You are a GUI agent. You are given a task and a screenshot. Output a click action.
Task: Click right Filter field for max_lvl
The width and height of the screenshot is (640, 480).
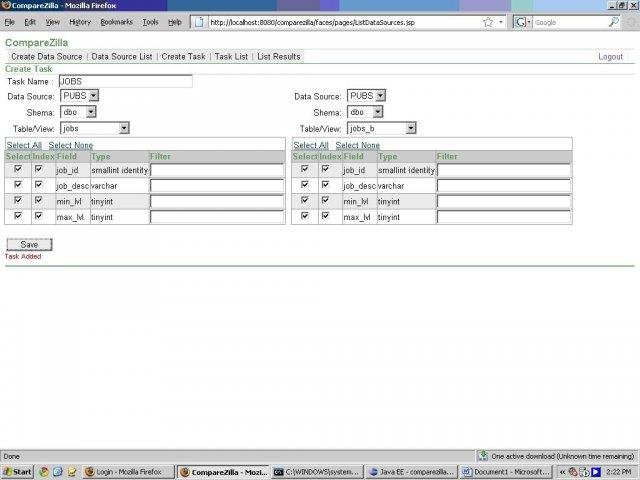point(504,217)
